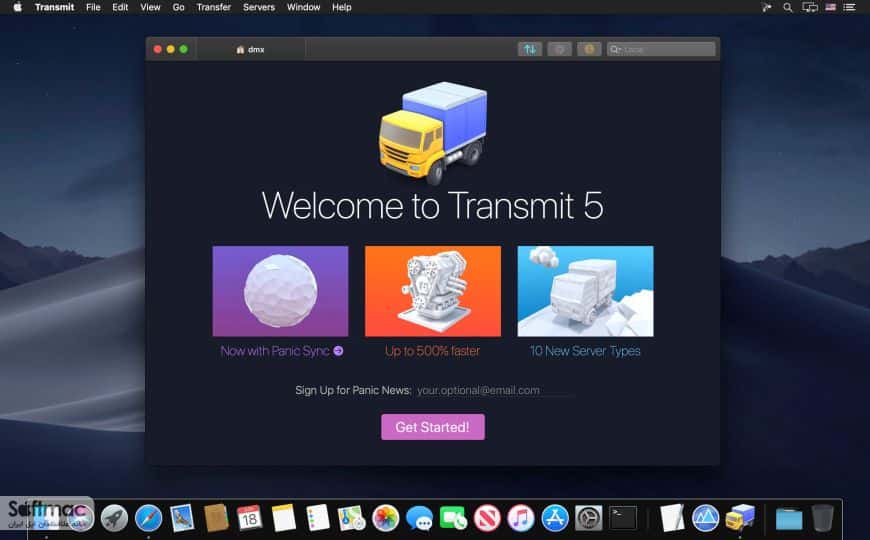Click the purple Panic Sync sphere thumbnail

click(280, 291)
